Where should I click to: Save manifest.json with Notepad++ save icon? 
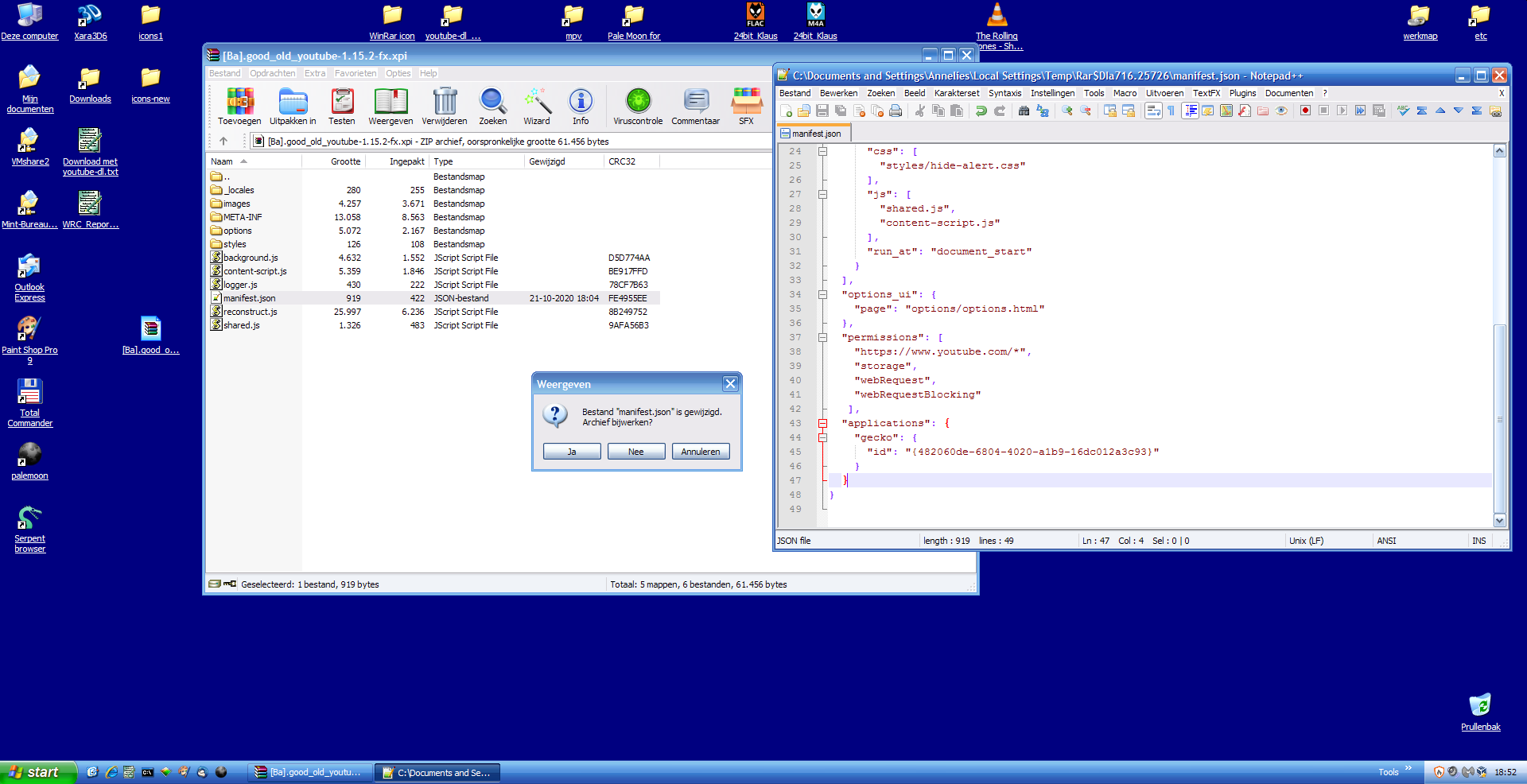click(x=822, y=111)
